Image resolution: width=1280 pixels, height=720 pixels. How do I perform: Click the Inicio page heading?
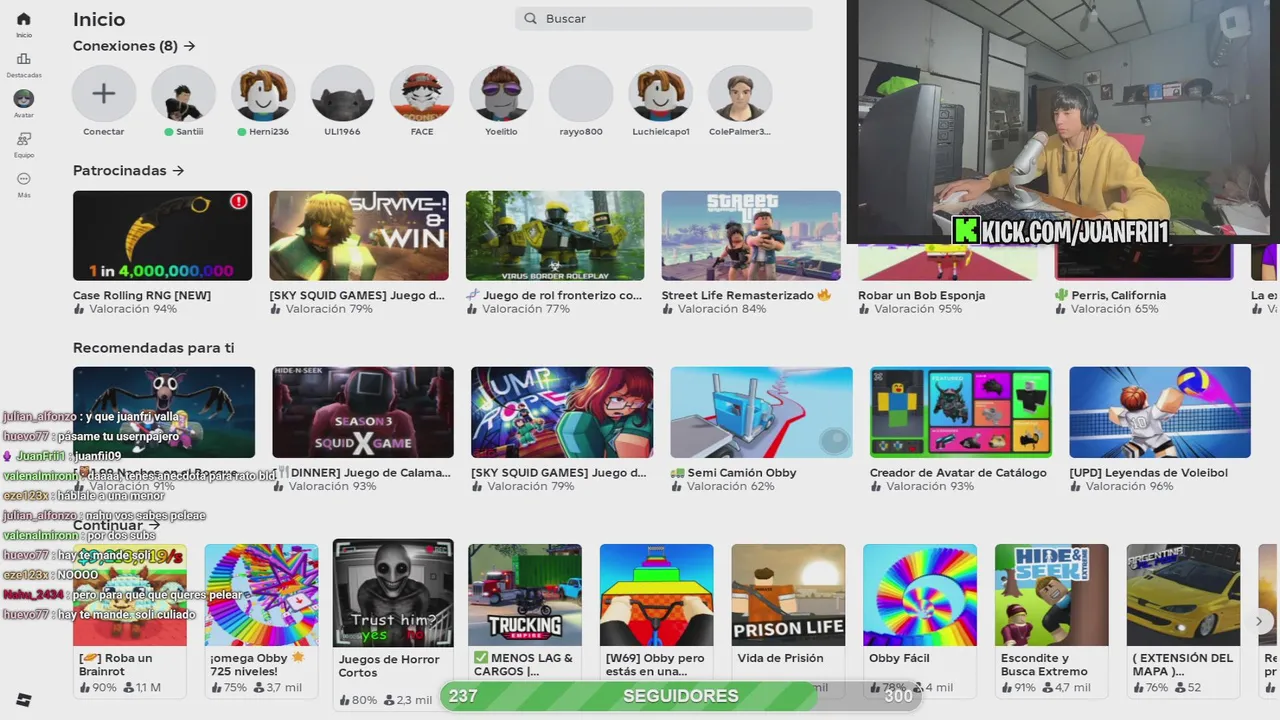99,19
